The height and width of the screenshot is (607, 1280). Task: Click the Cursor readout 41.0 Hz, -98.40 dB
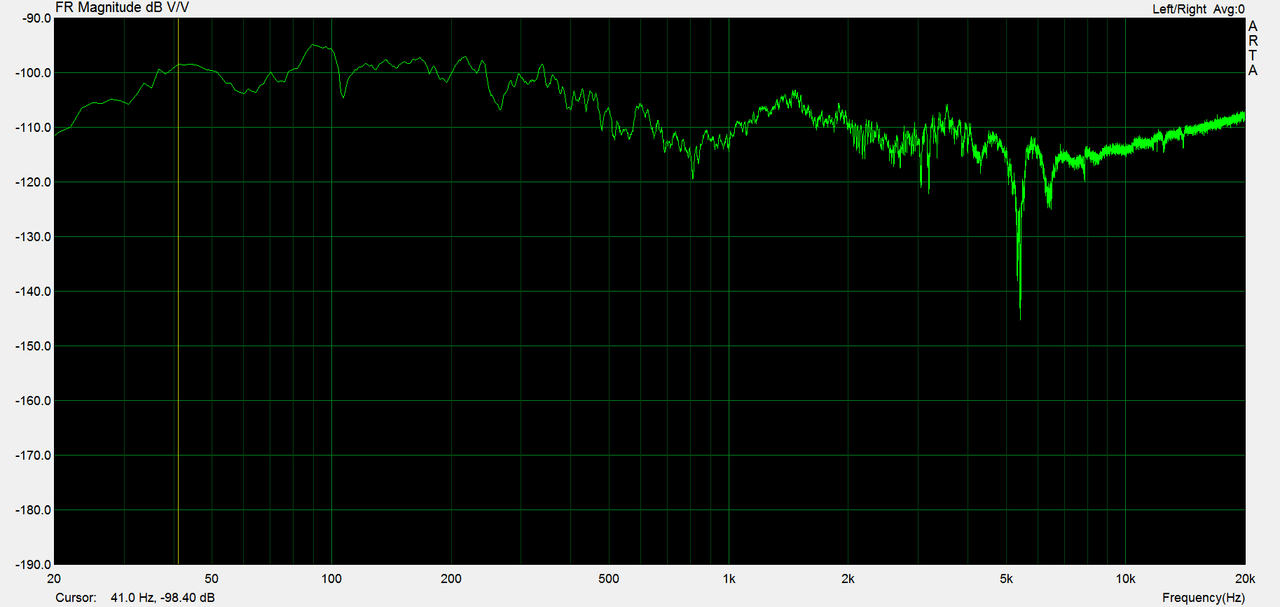point(162,597)
